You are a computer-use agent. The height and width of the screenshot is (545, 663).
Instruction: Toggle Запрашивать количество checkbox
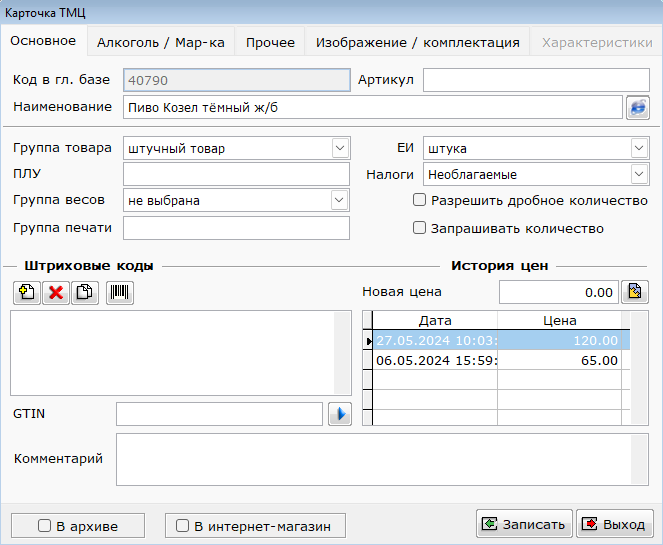[x=419, y=228]
